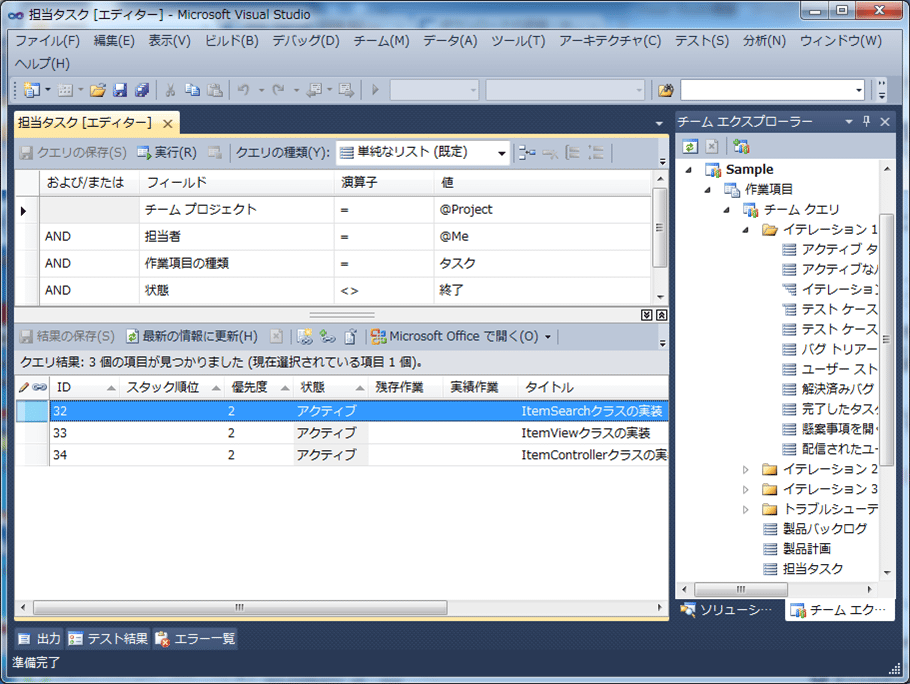Open the テスト結果 panel tab

108,639
